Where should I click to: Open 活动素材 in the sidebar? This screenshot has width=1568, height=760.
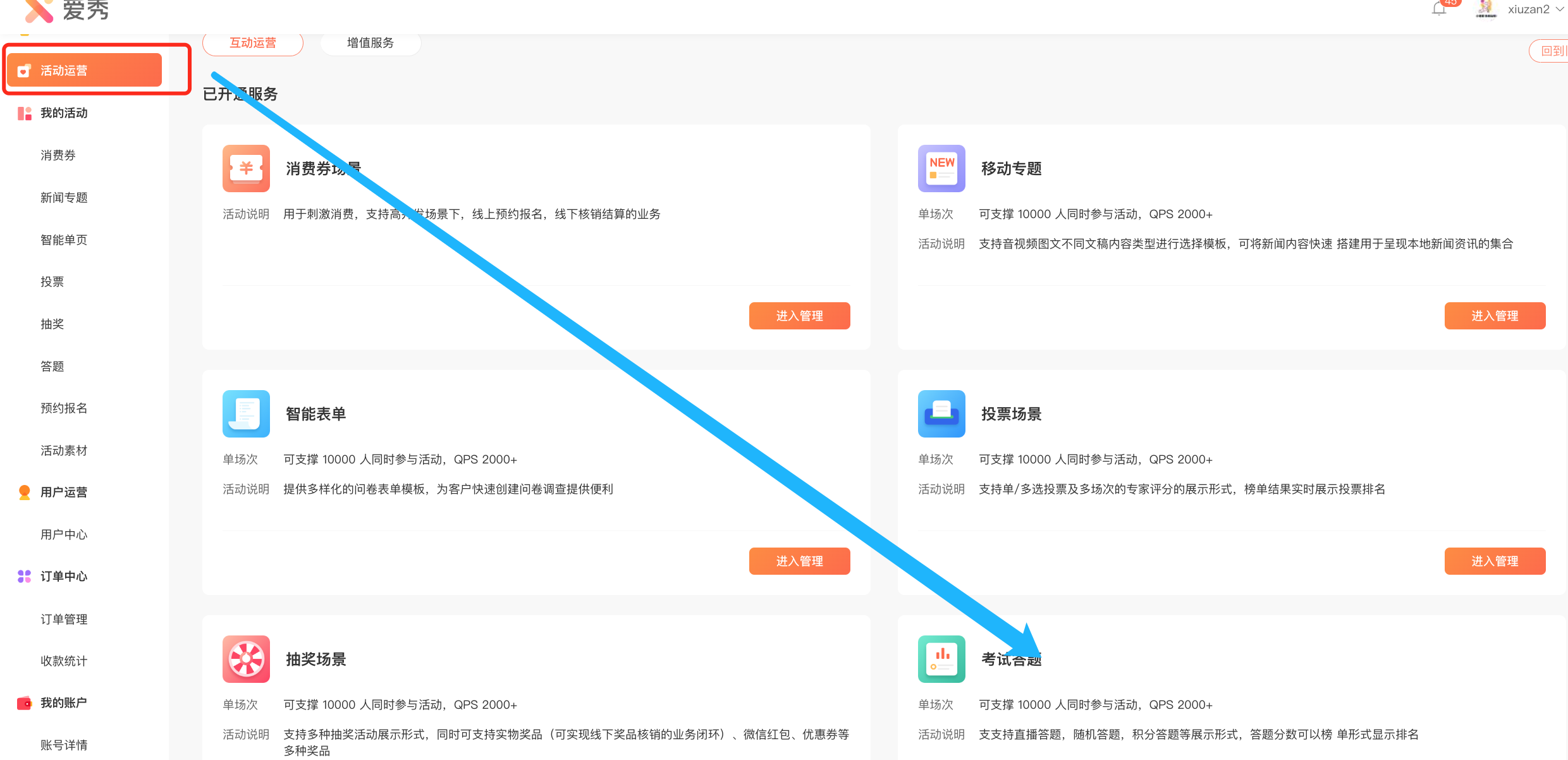(x=64, y=451)
